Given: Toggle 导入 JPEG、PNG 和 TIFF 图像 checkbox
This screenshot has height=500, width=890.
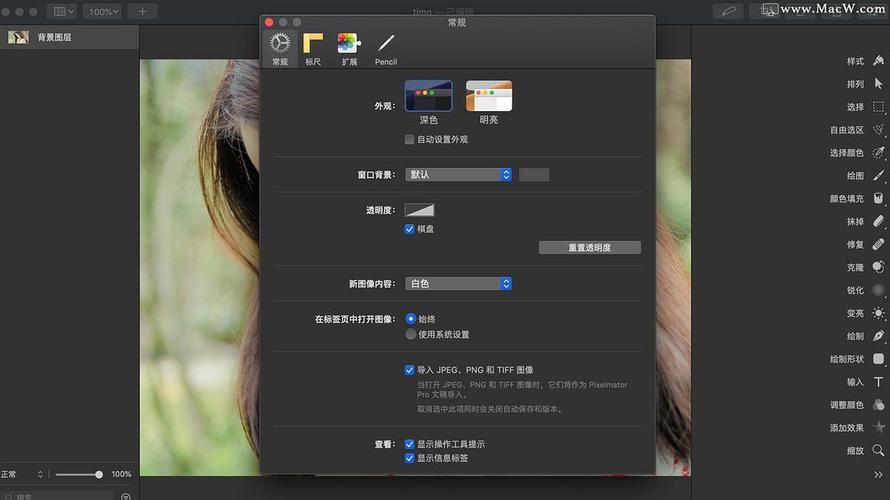Looking at the screenshot, I should pos(409,370).
